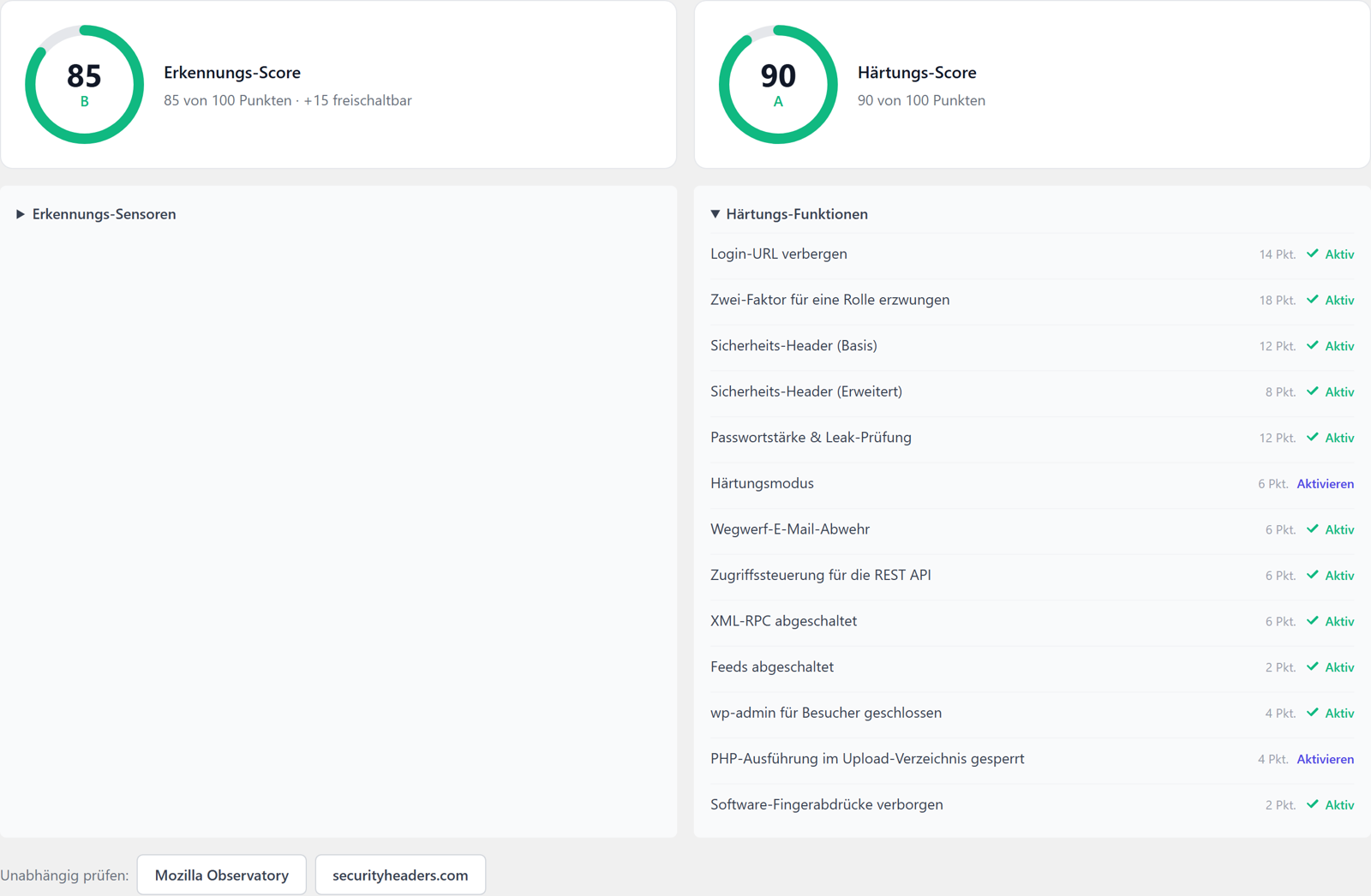Click the checkmark for Passwortstärke & Leak-Prüfung

tap(1313, 437)
